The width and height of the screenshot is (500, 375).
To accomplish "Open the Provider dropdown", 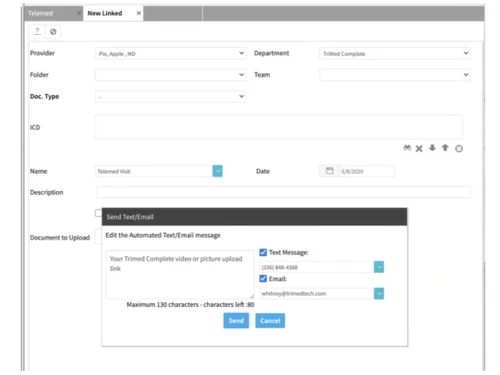I will point(171,53).
